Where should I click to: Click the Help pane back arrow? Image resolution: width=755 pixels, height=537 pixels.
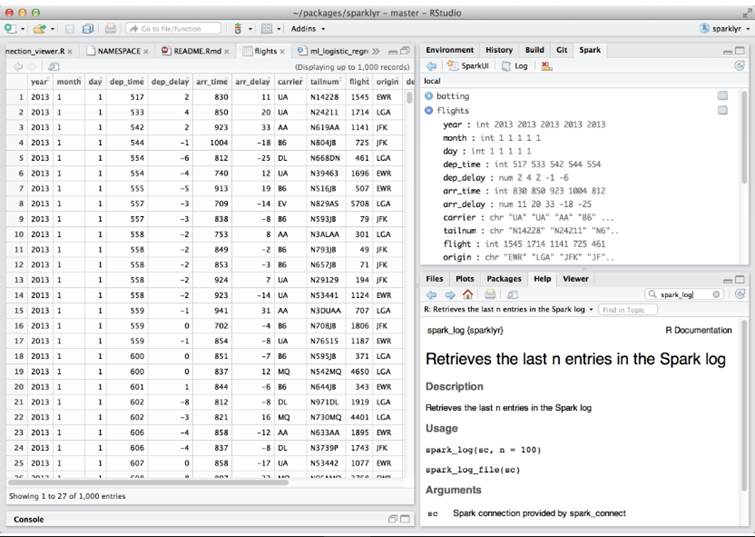[x=431, y=294]
